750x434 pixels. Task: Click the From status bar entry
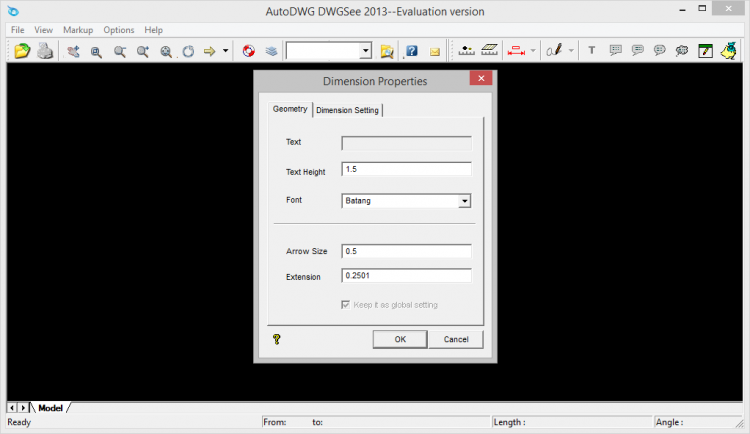pos(275,422)
